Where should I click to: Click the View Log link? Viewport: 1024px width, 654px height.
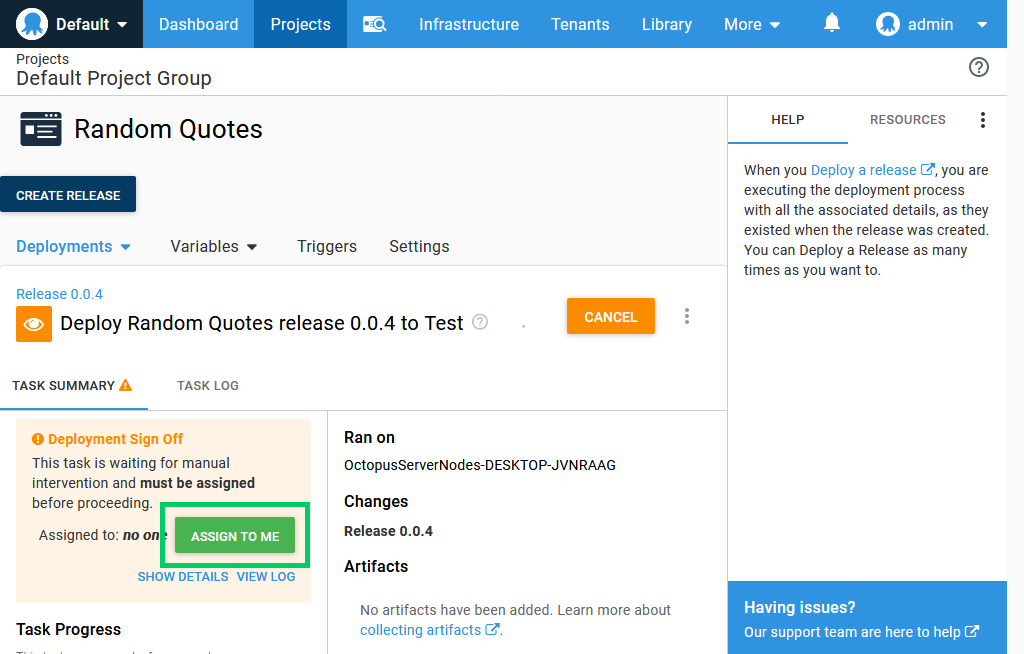tap(266, 576)
